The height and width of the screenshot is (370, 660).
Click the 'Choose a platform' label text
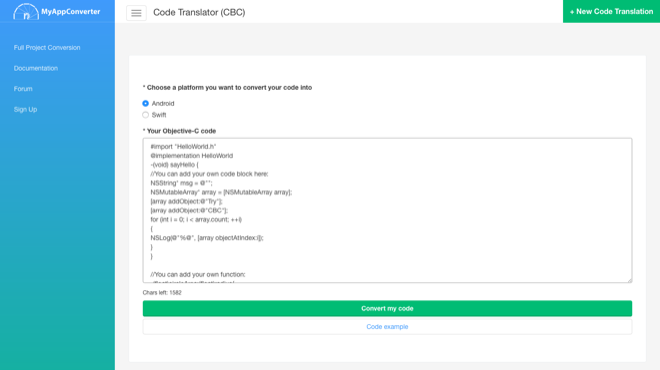(227, 88)
